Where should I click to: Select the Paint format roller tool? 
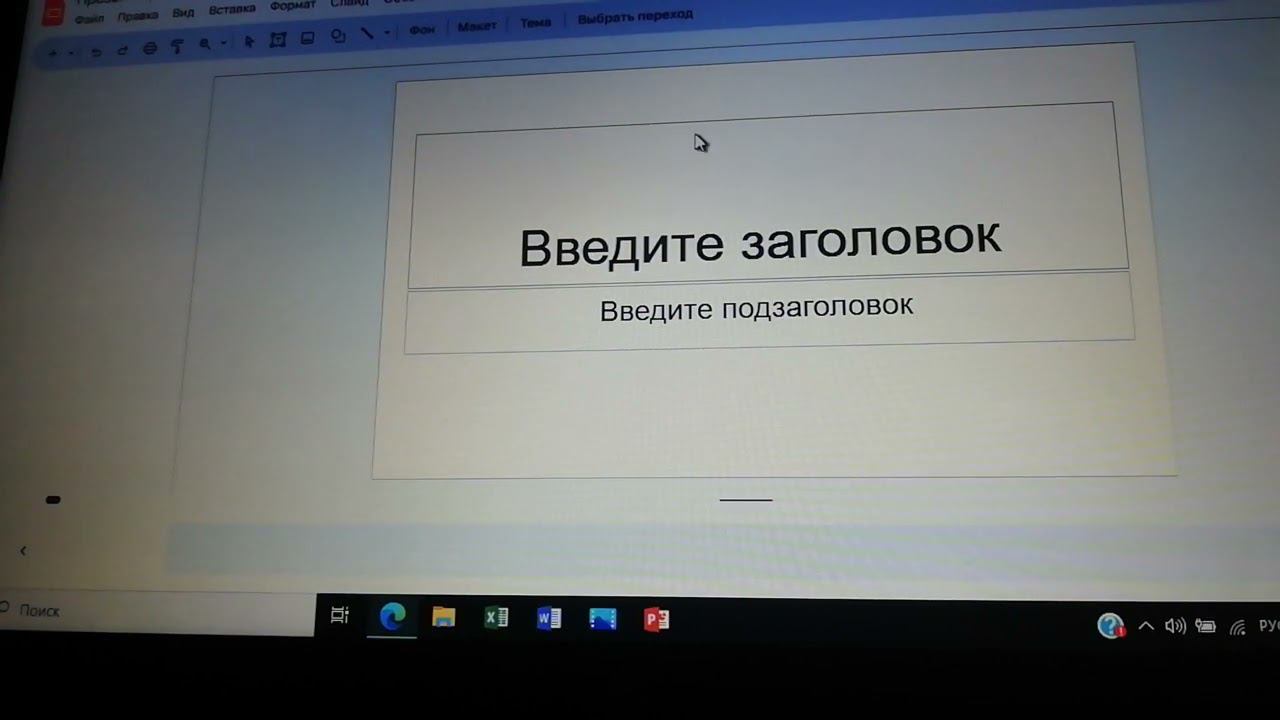pos(177,46)
